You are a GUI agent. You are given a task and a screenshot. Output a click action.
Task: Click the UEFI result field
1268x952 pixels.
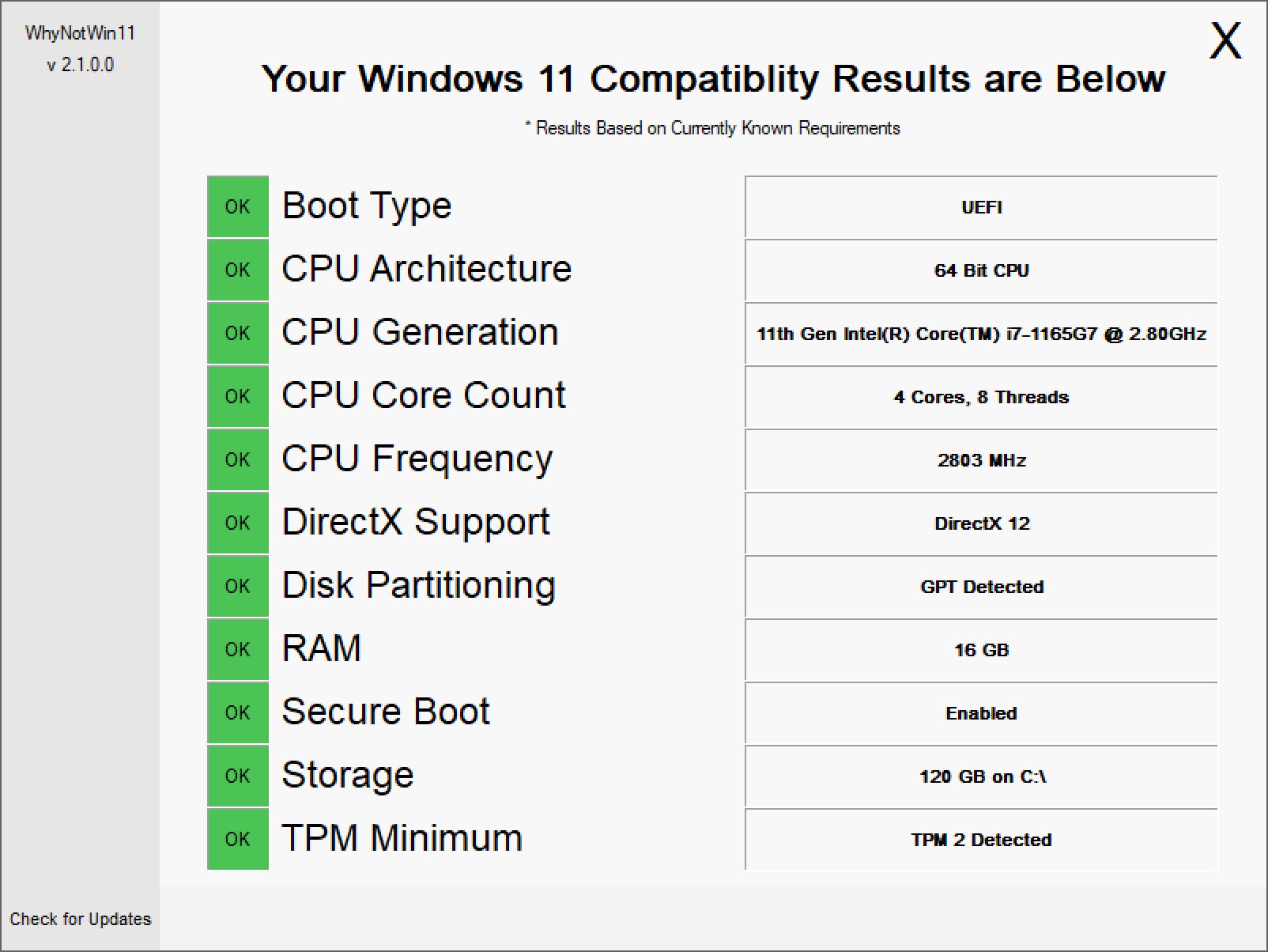point(981,207)
